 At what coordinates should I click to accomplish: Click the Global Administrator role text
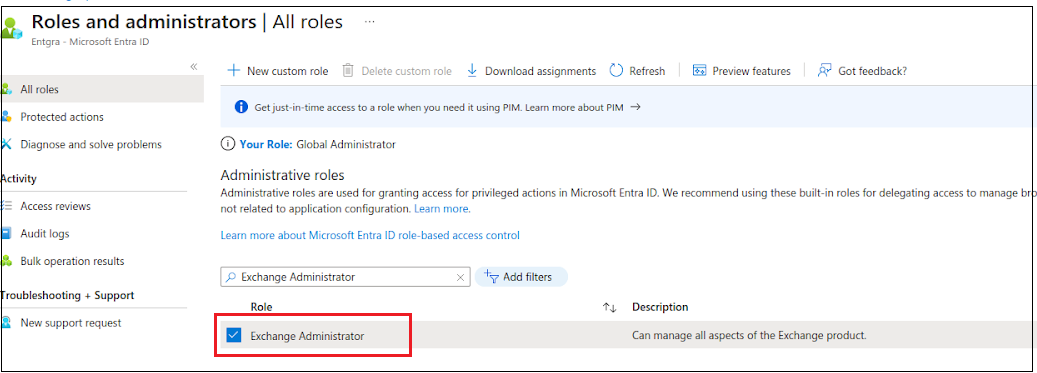(x=346, y=144)
